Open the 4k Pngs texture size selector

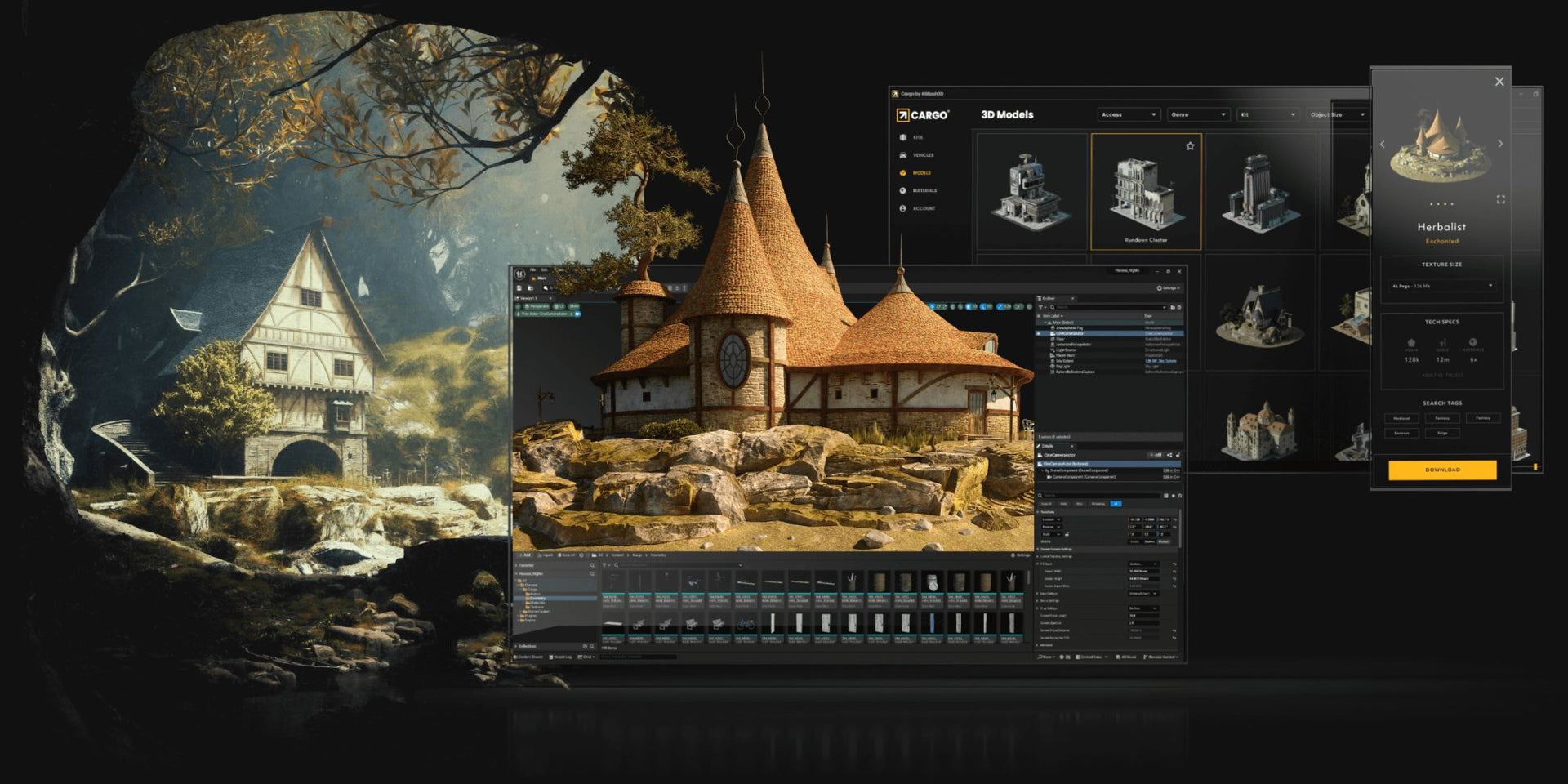point(1440,287)
